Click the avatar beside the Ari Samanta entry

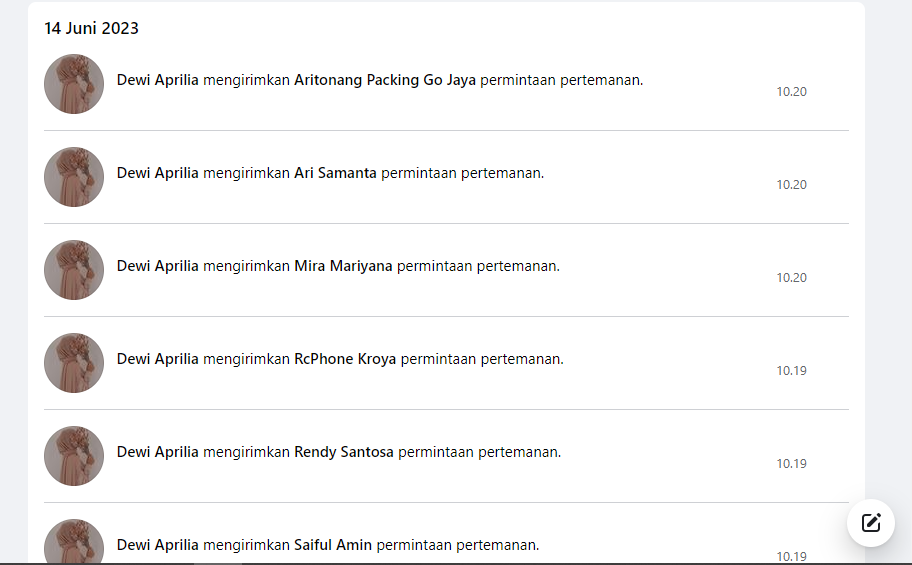(x=74, y=177)
